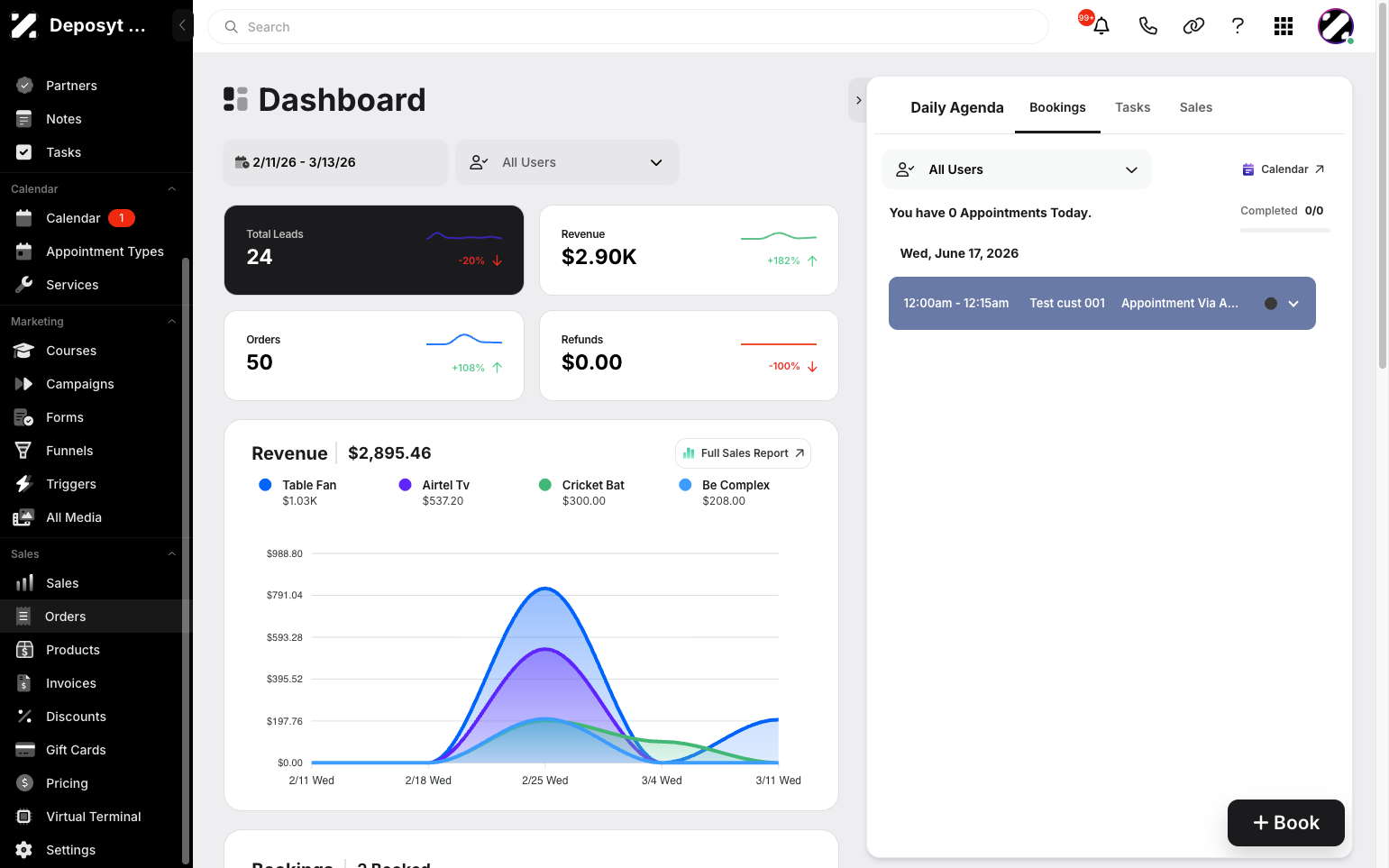Click the Pricing dollar icon
Screen dimensions: 1389x868
click(24, 783)
